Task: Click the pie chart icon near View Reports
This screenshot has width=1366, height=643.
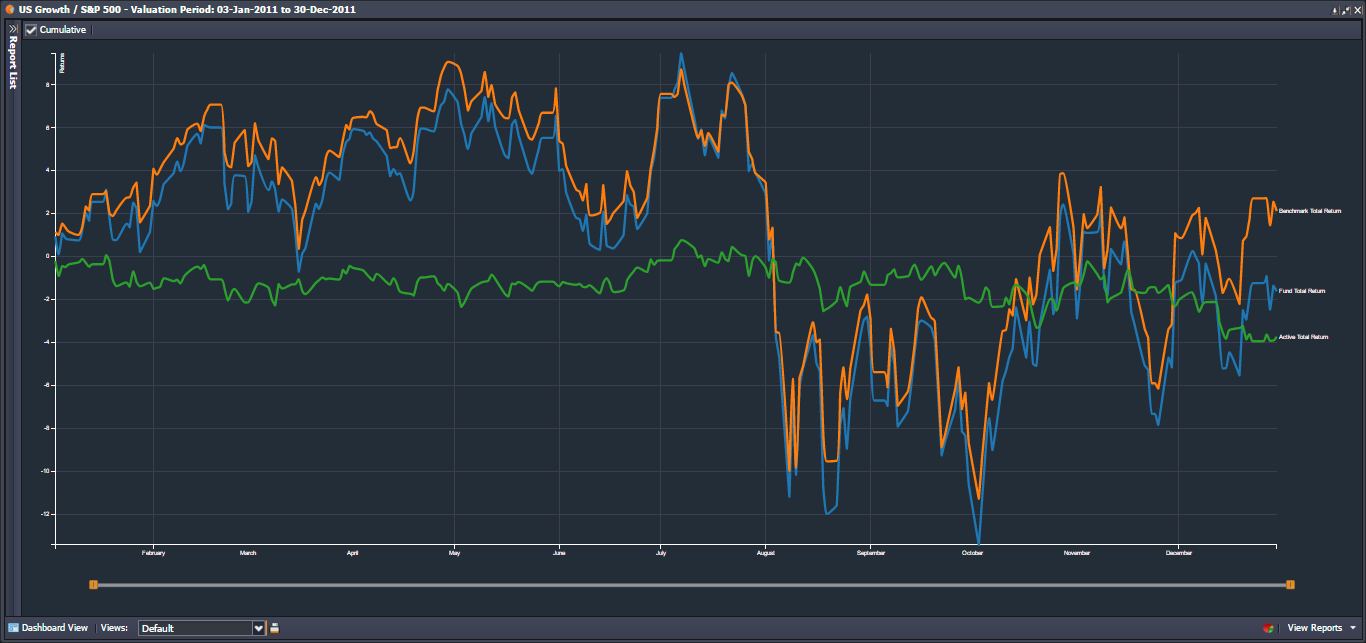Action: tap(1269, 628)
